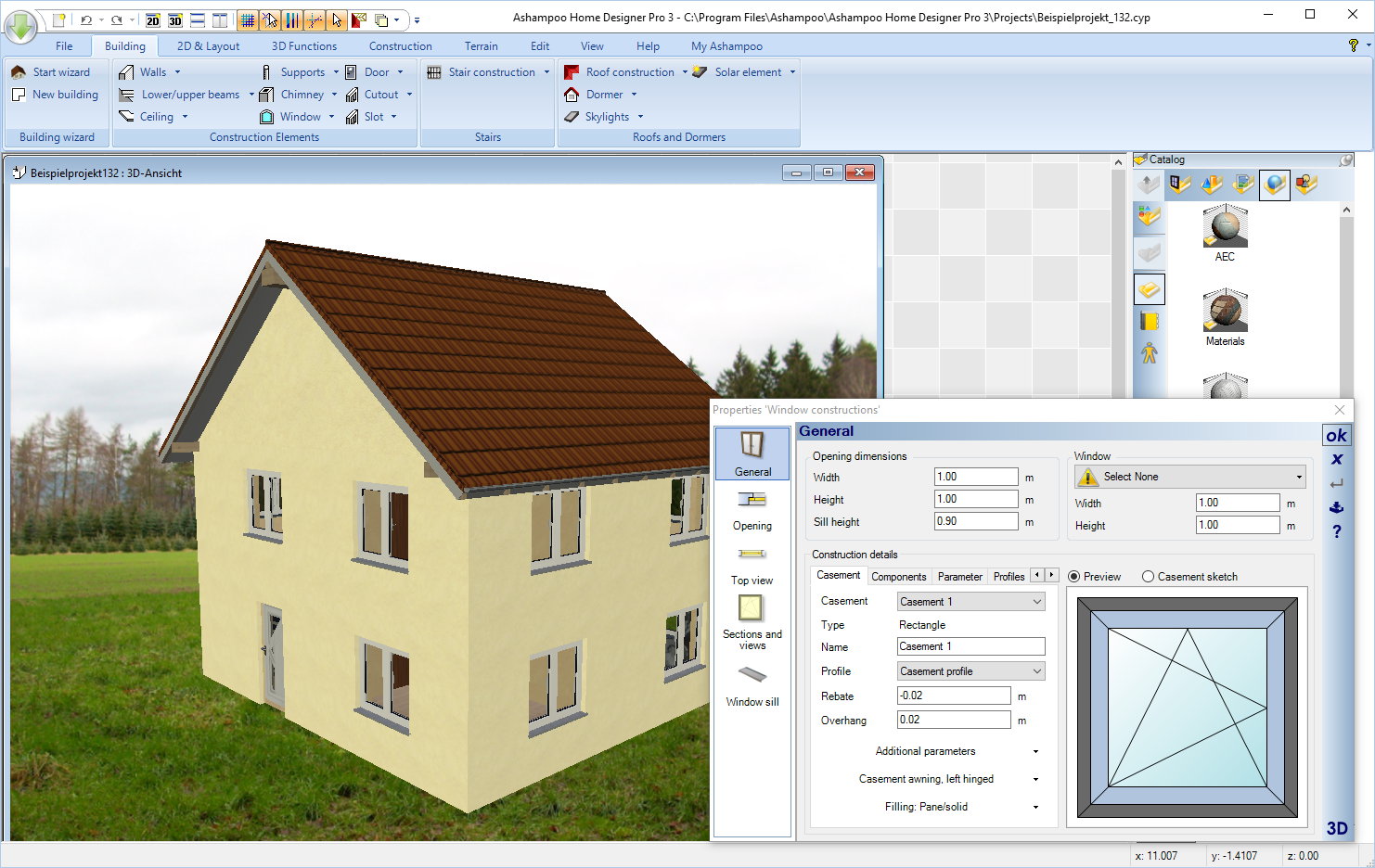The width and height of the screenshot is (1375, 868).
Task: Select the Preview radio button
Action: click(1074, 577)
